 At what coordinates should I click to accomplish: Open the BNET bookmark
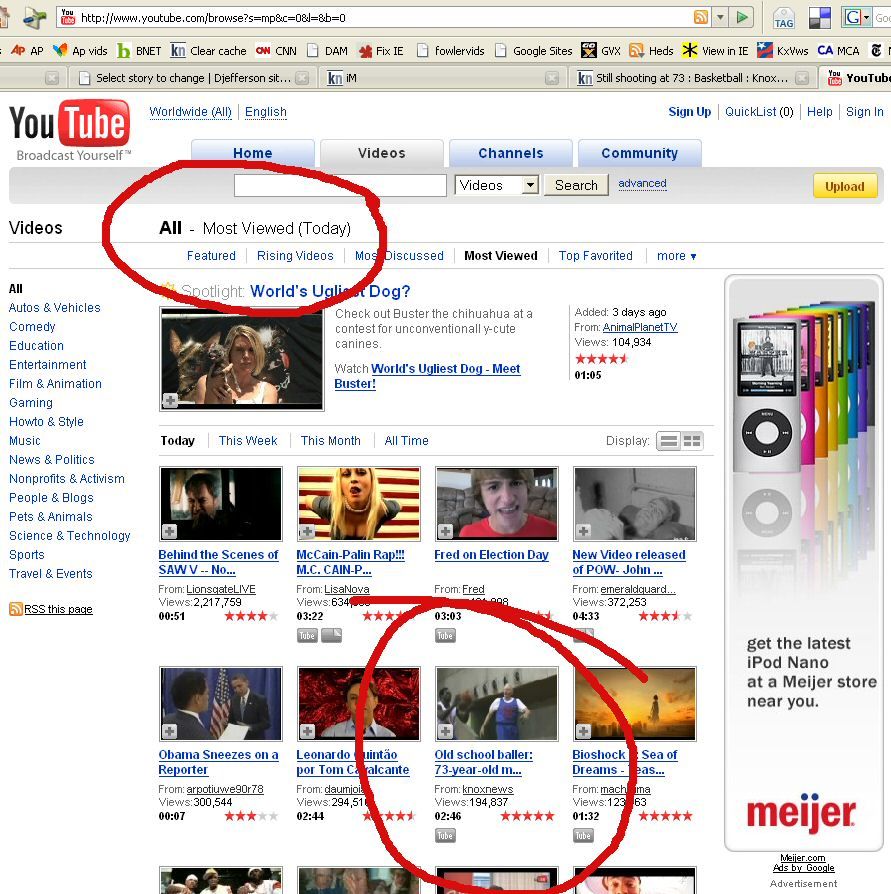(x=139, y=51)
